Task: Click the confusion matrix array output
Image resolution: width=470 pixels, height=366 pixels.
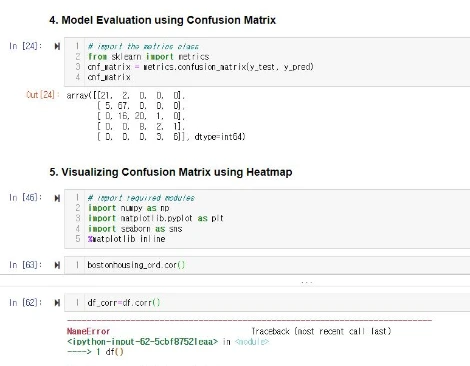Action: click(x=156, y=116)
